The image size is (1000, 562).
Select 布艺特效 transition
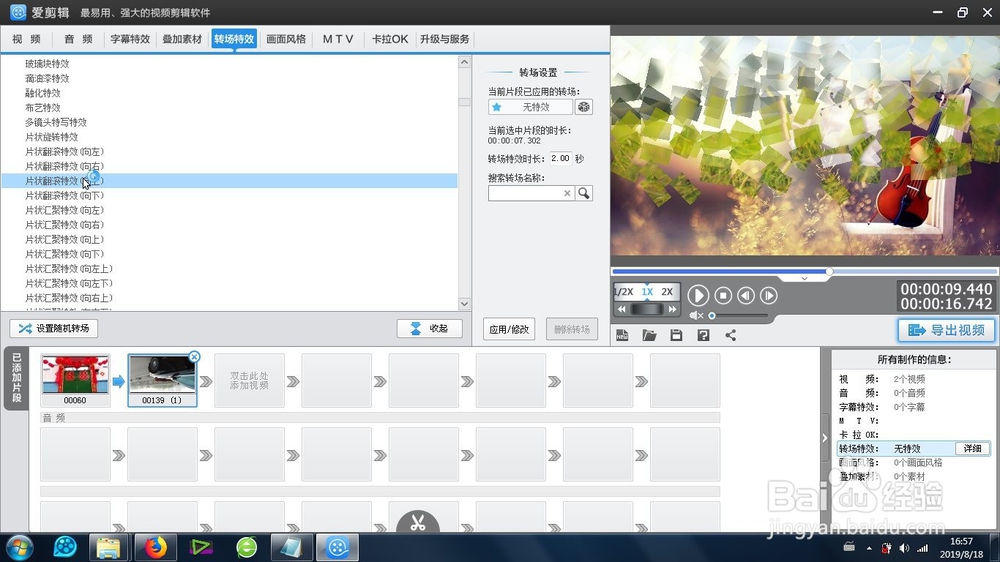click(x=43, y=108)
